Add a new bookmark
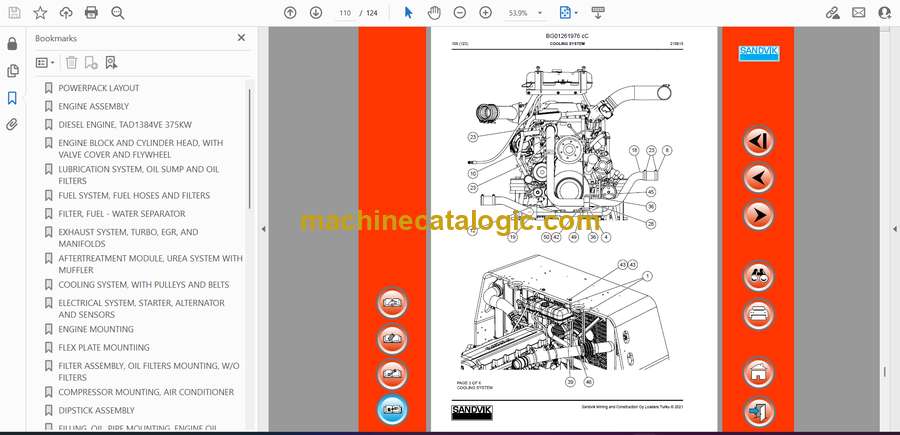Image resolution: width=900 pixels, height=435 pixels. [91, 63]
